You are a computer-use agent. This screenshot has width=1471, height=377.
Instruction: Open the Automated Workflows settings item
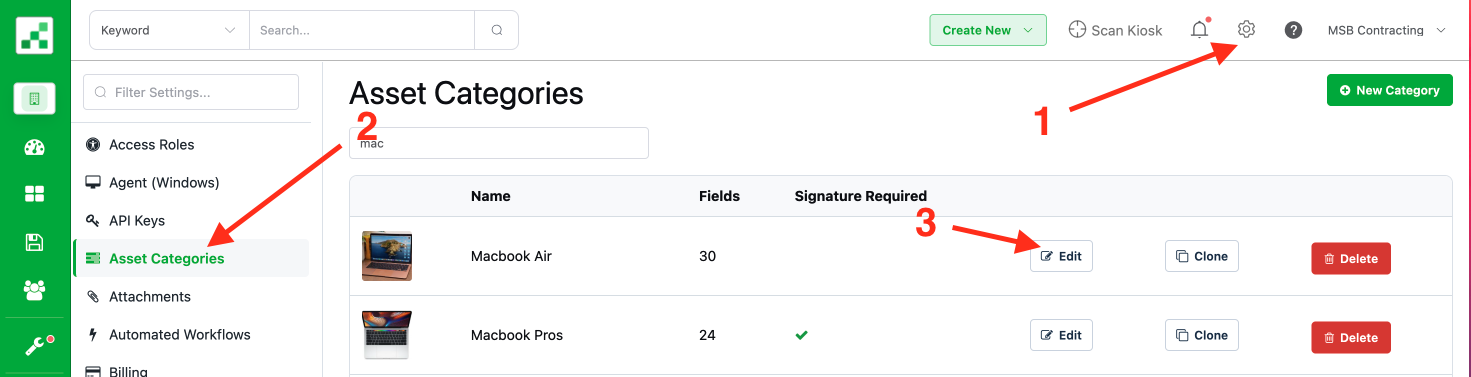pyautogui.click(x=180, y=334)
